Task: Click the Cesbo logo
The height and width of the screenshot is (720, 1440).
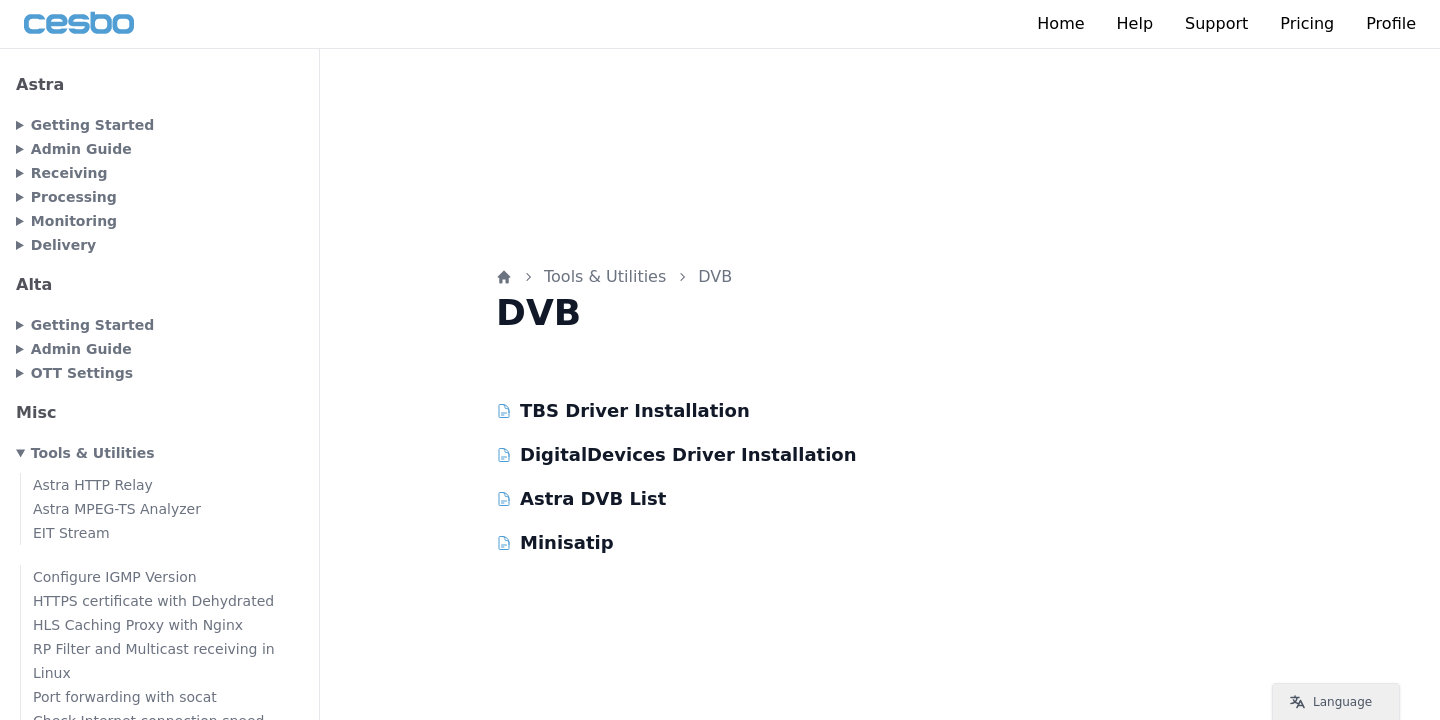Action: (x=79, y=23)
